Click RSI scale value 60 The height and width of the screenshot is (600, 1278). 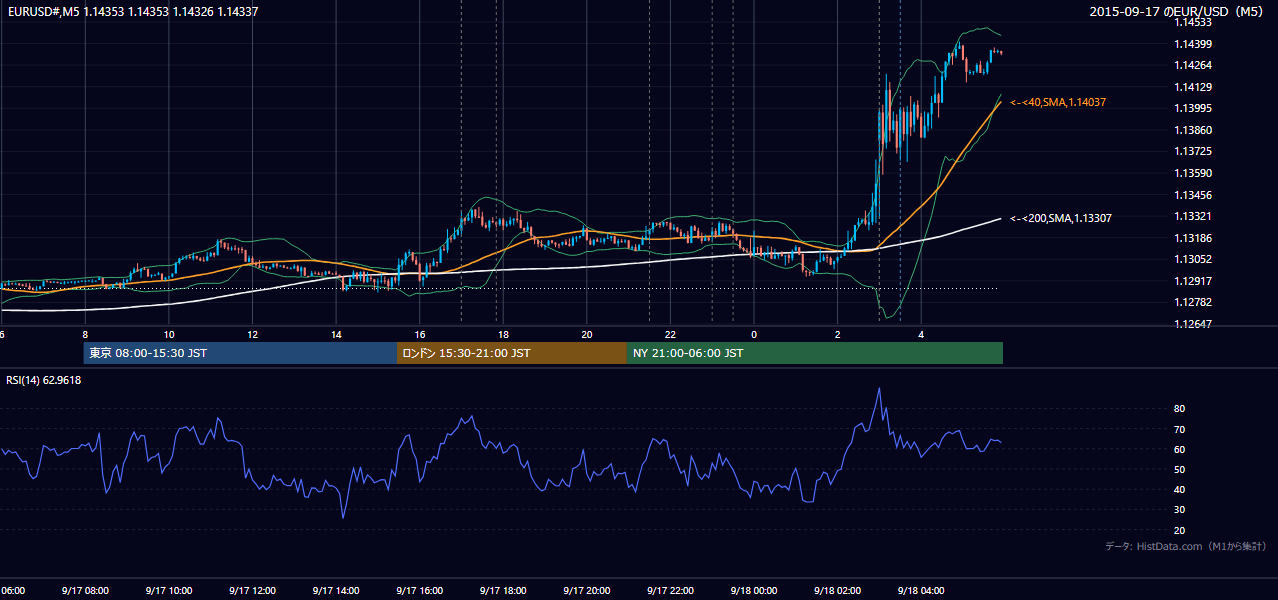(1179, 450)
